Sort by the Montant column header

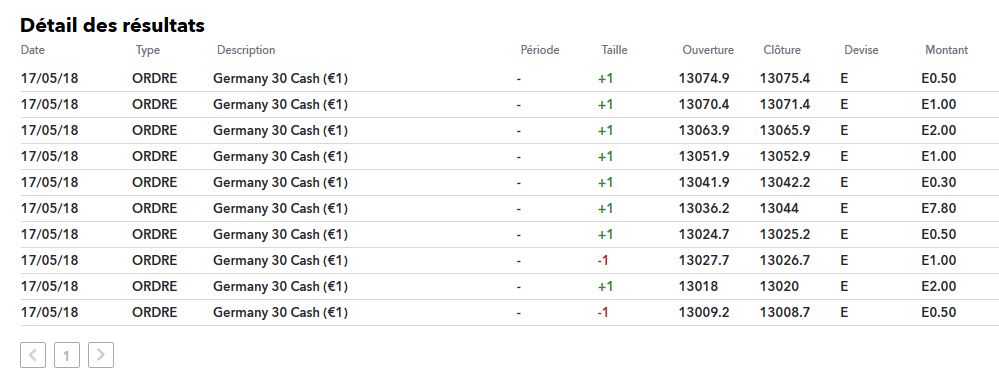pyautogui.click(x=947, y=50)
